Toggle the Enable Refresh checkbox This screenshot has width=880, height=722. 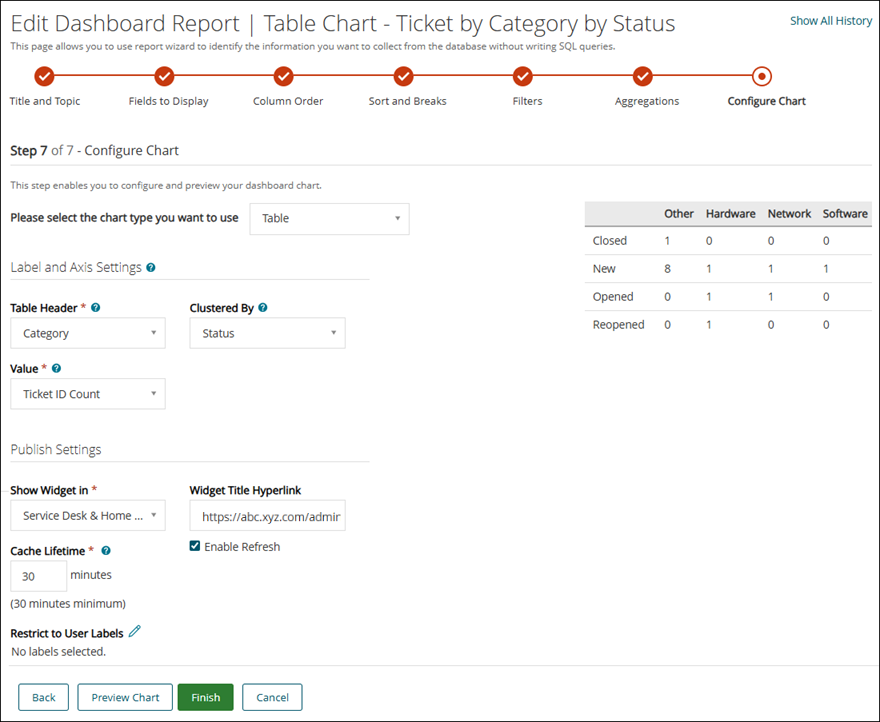[195, 546]
